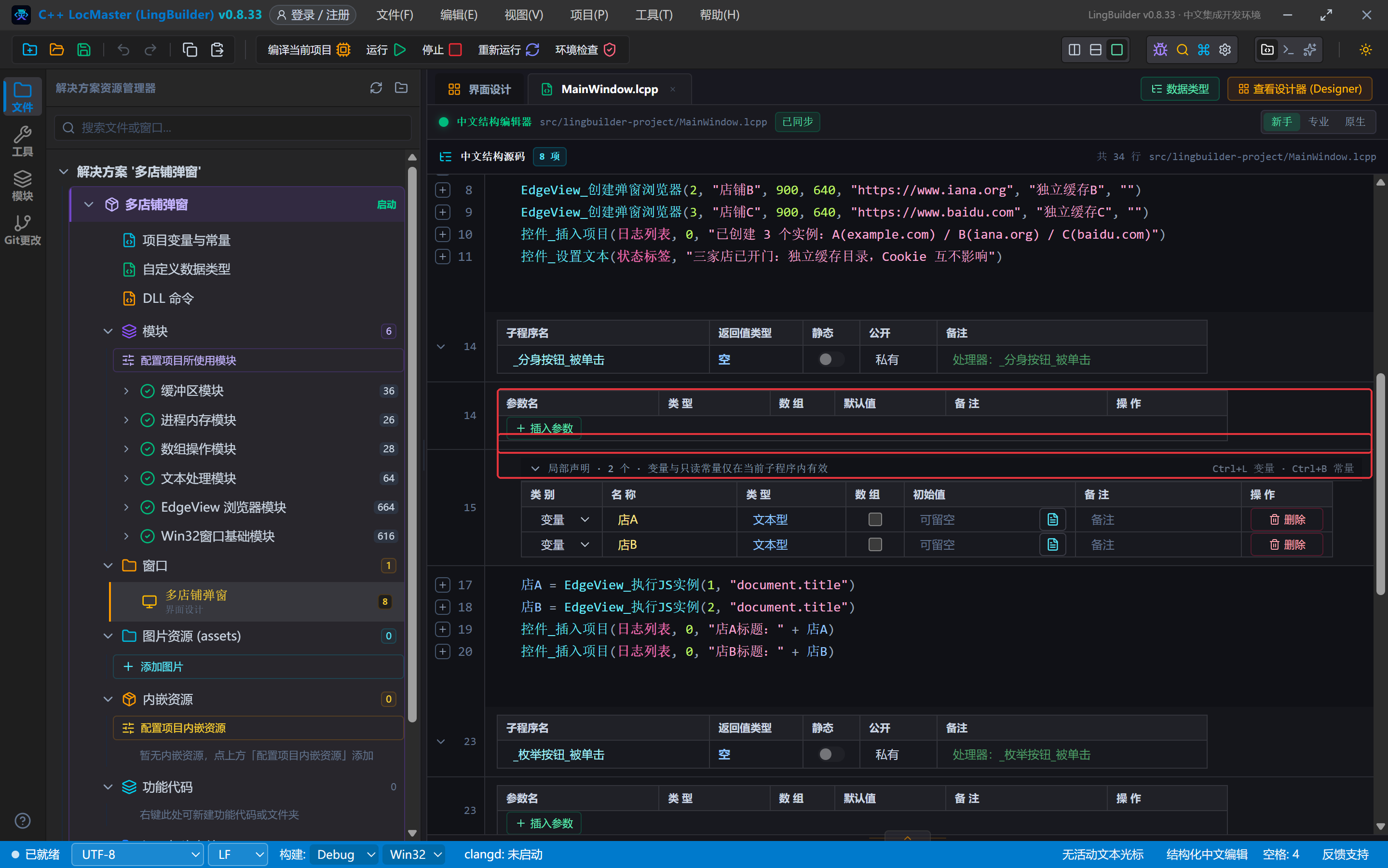Redo action arrow icon
The height and width of the screenshot is (868, 1388).
[x=150, y=50]
